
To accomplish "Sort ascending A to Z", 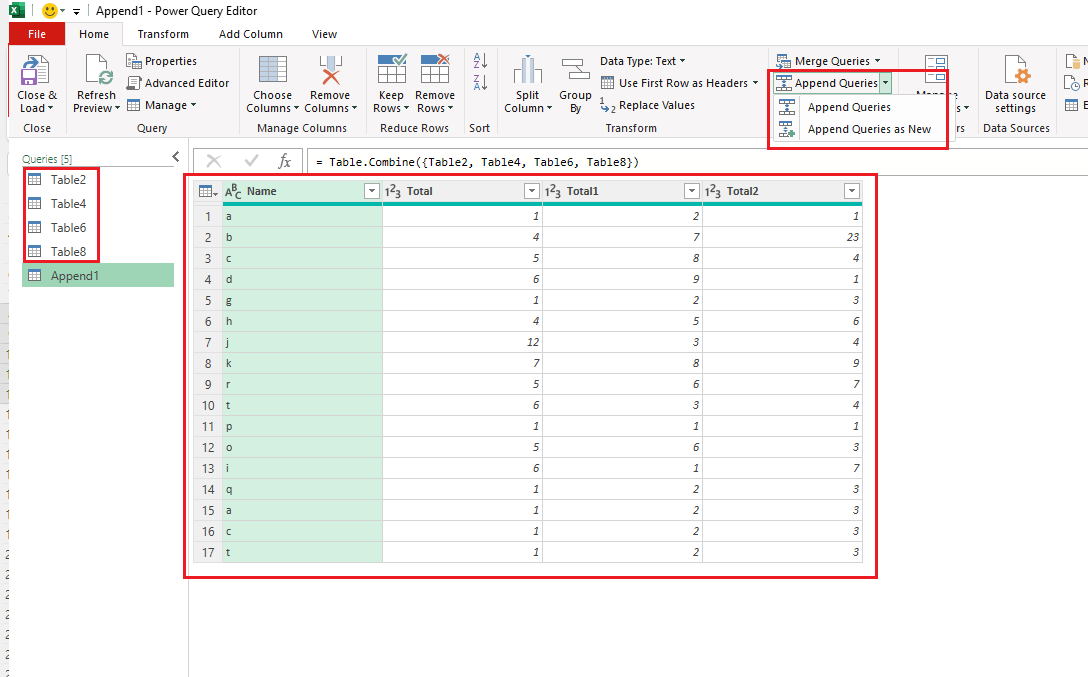I will tap(480, 60).
